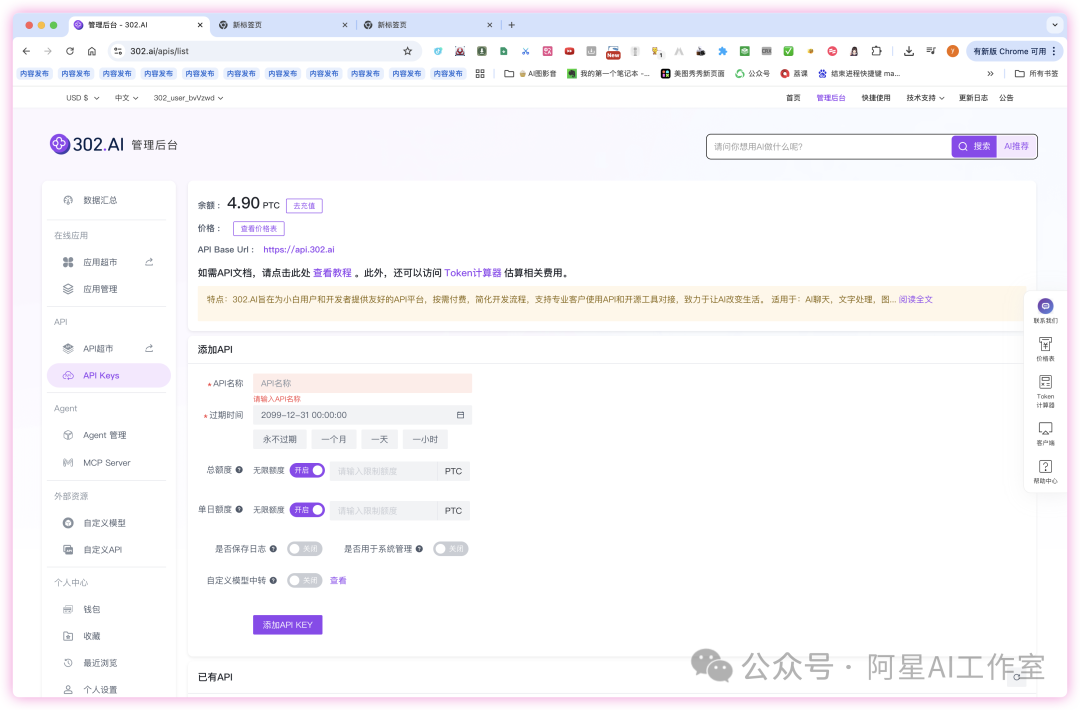
Task: Reload the page in Chrome
Action: [70, 51]
